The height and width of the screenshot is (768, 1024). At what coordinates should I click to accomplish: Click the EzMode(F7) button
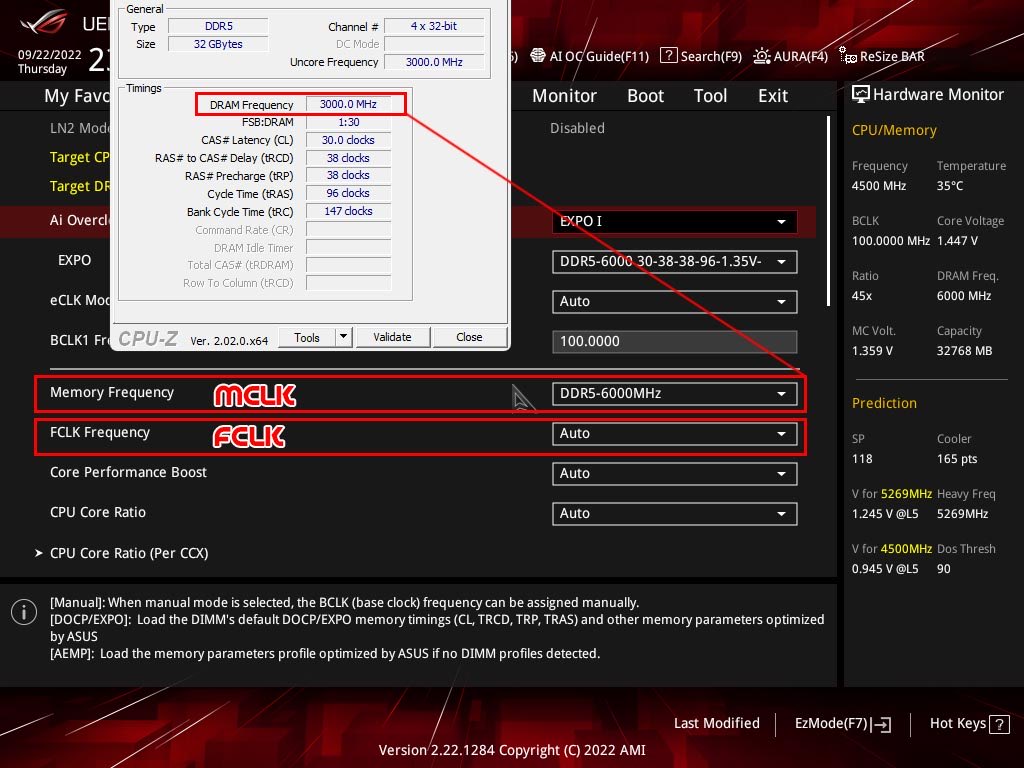click(x=842, y=724)
